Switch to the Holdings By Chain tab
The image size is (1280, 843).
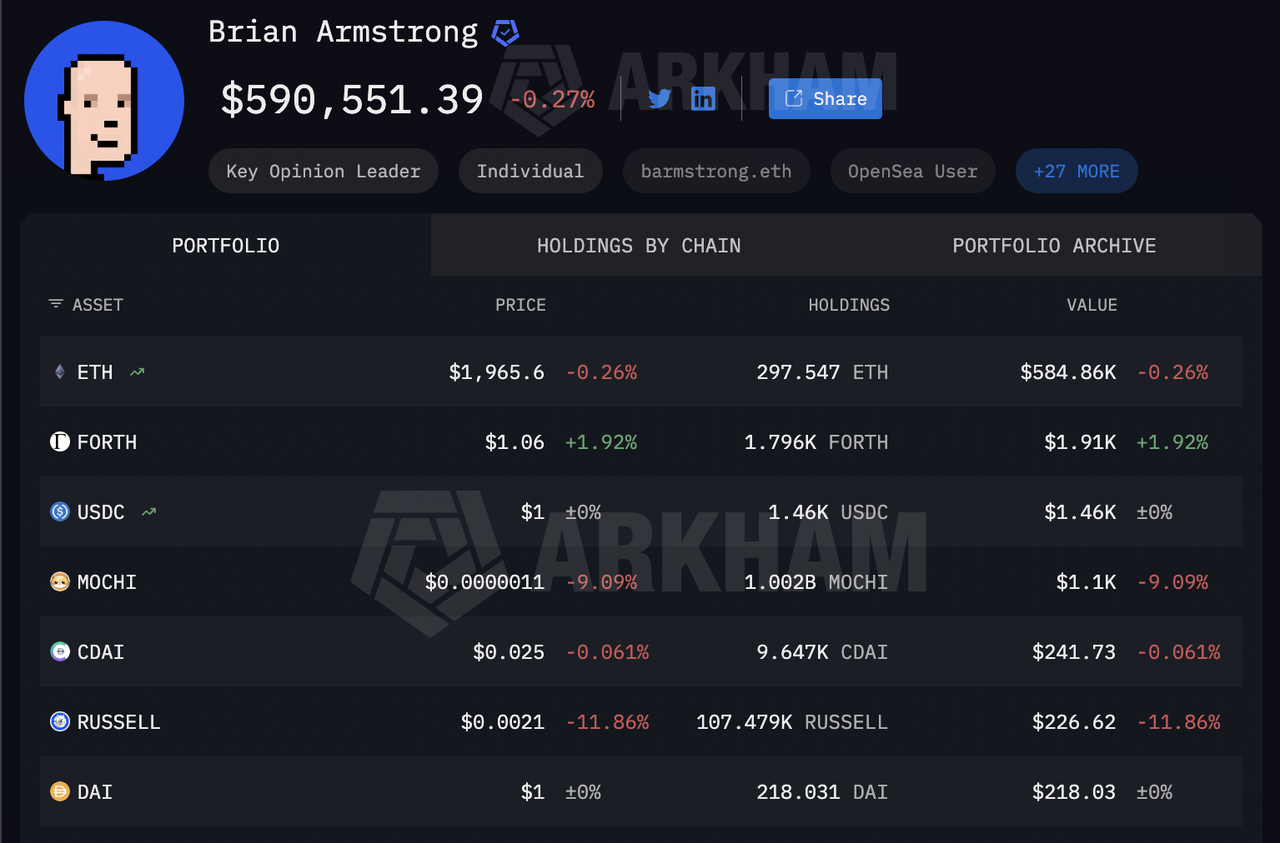(638, 246)
